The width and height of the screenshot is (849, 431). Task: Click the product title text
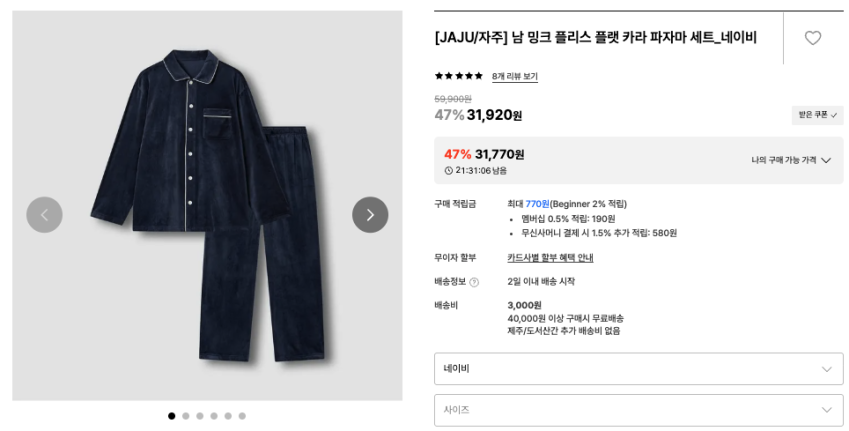tap(595, 38)
